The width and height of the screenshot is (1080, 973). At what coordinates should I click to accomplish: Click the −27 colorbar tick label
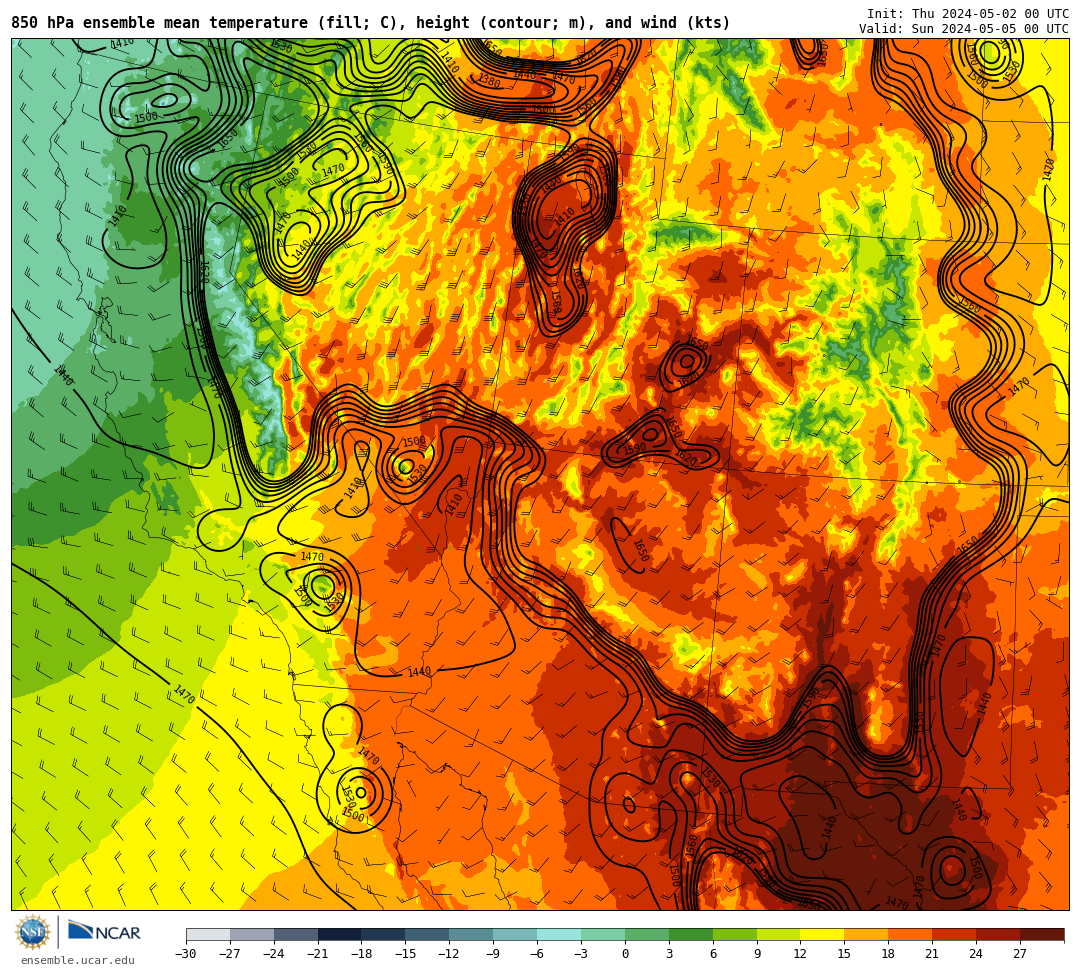coord(230,954)
